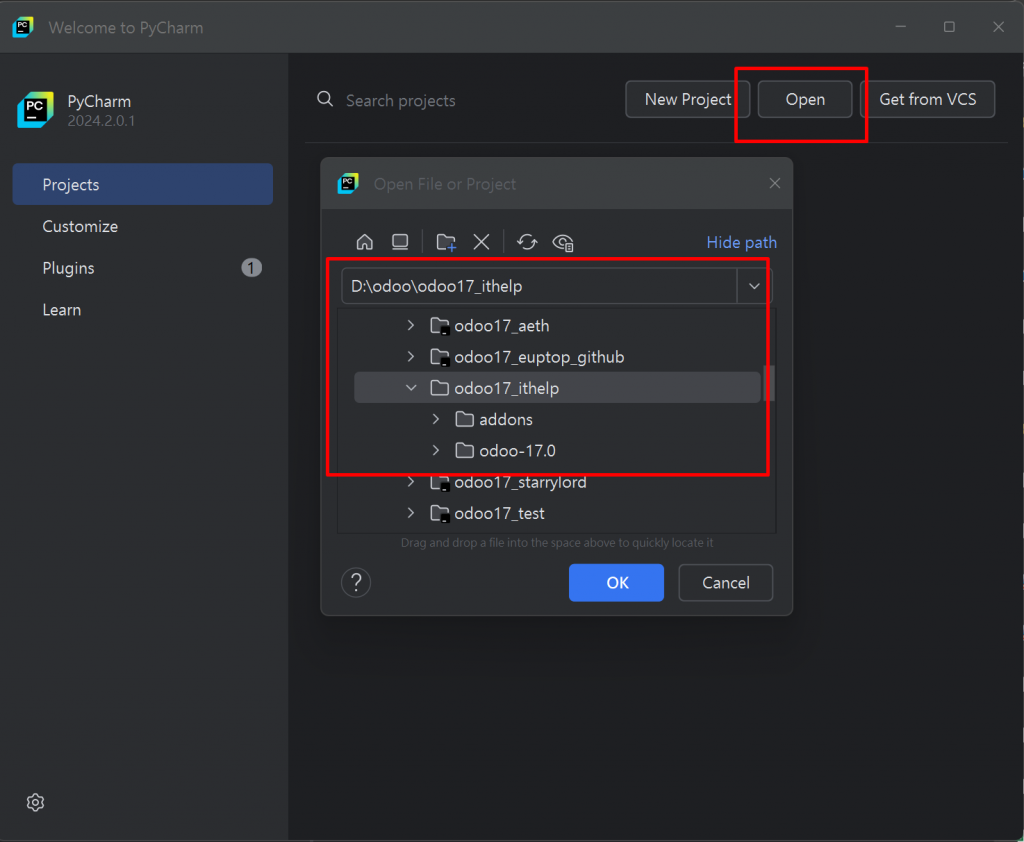Click the addons folder icon
Image resolution: width=1024 pixels, height=842 pixels.
[464, 419]
